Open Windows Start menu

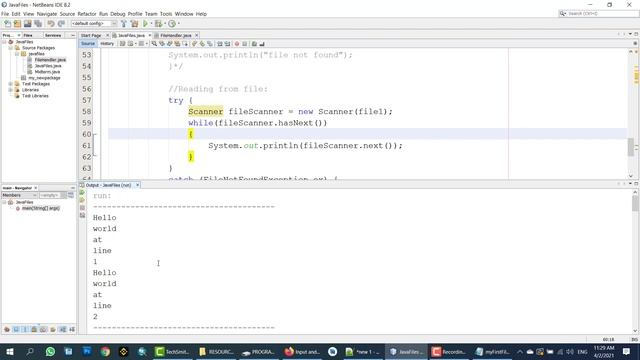tap(10, 351)
